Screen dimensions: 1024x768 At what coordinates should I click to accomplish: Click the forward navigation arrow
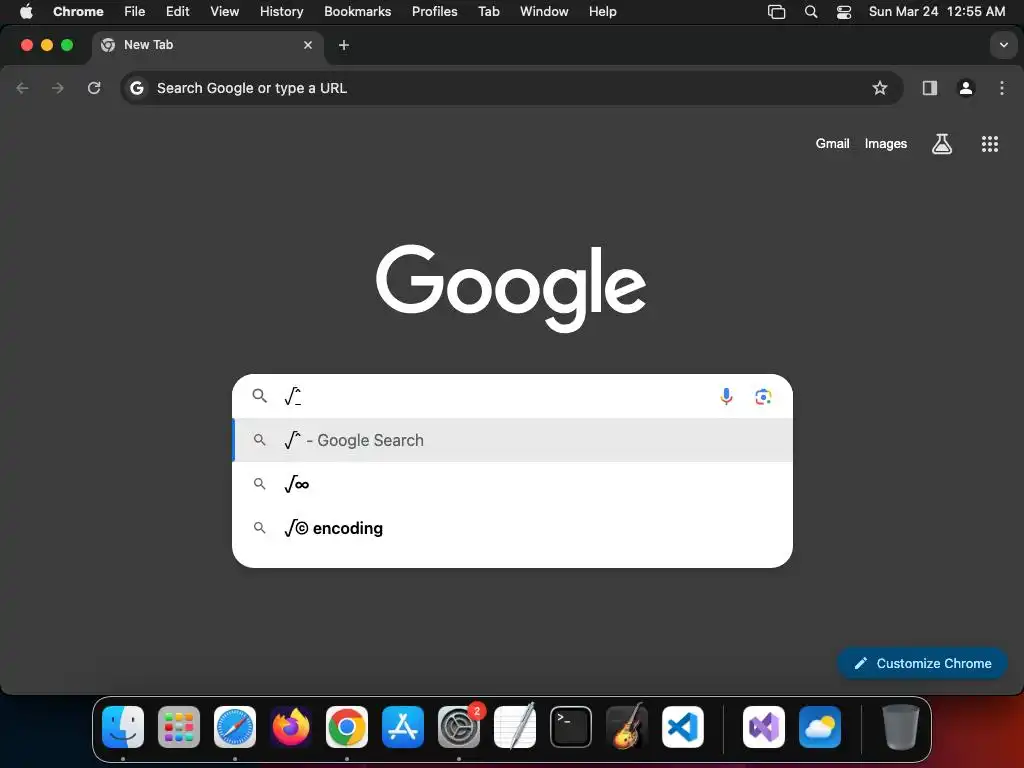(58, 88)
